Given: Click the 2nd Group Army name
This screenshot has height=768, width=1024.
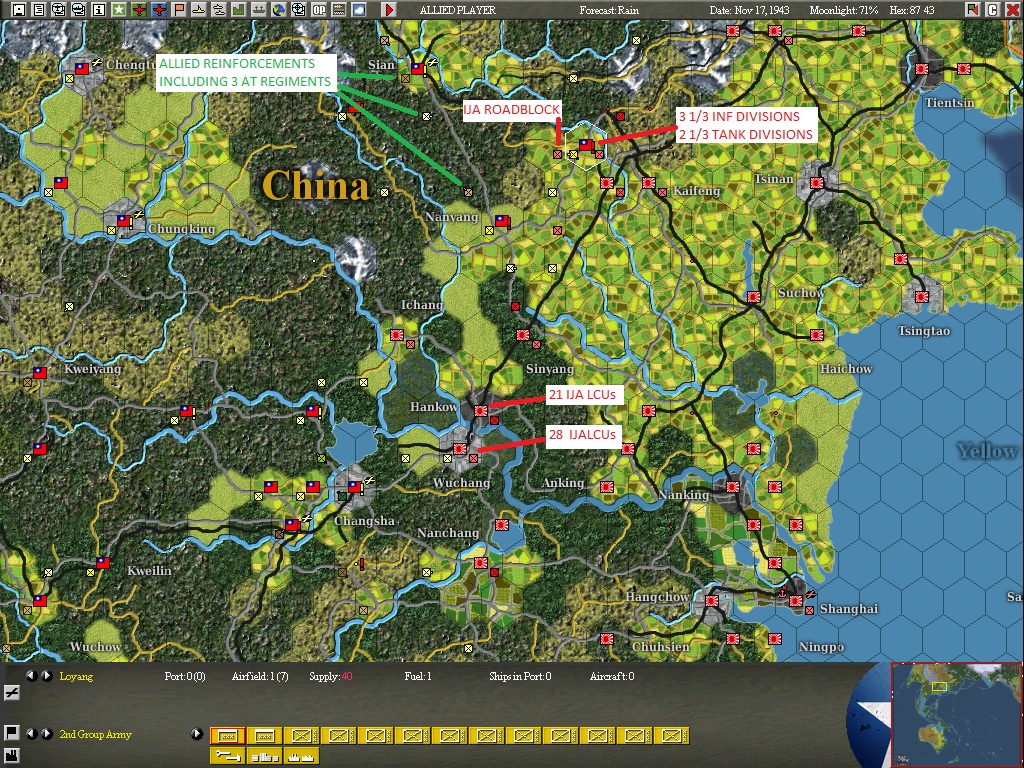Looking at the screenshot, I should (95, 734).
